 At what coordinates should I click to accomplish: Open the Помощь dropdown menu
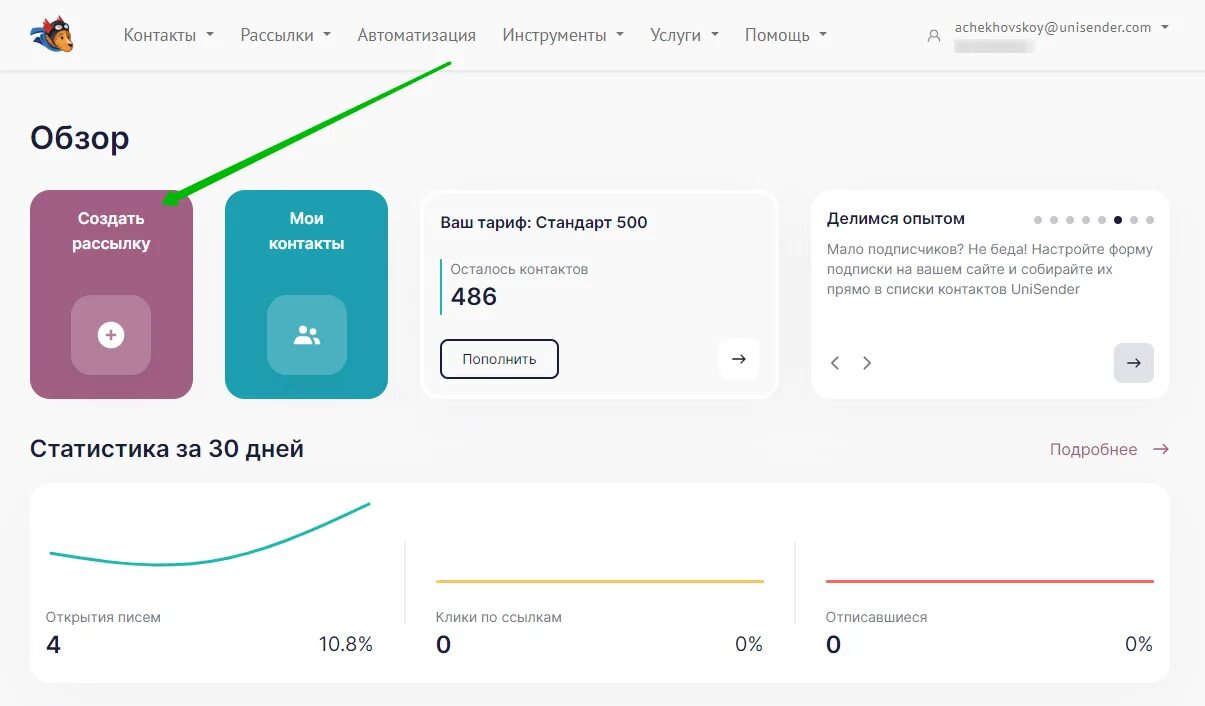pos(786,35)
